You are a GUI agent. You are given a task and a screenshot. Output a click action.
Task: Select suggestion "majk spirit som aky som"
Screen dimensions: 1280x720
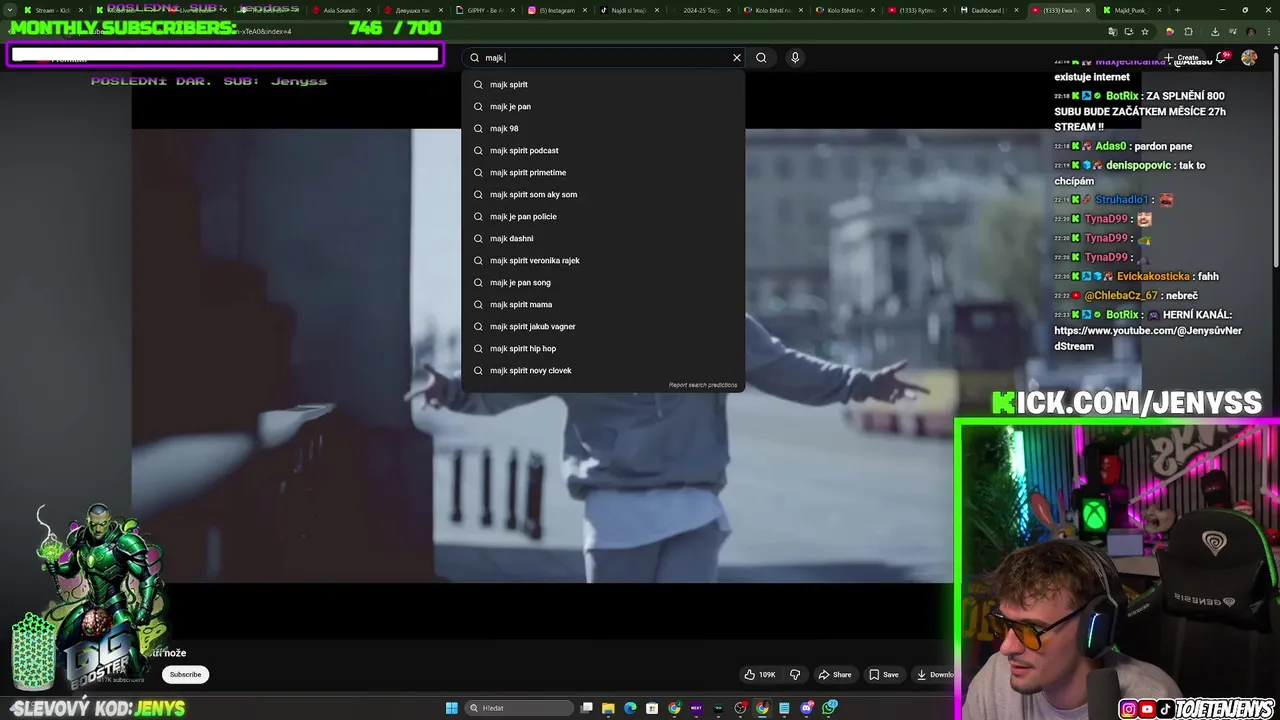tap(603, 194)
